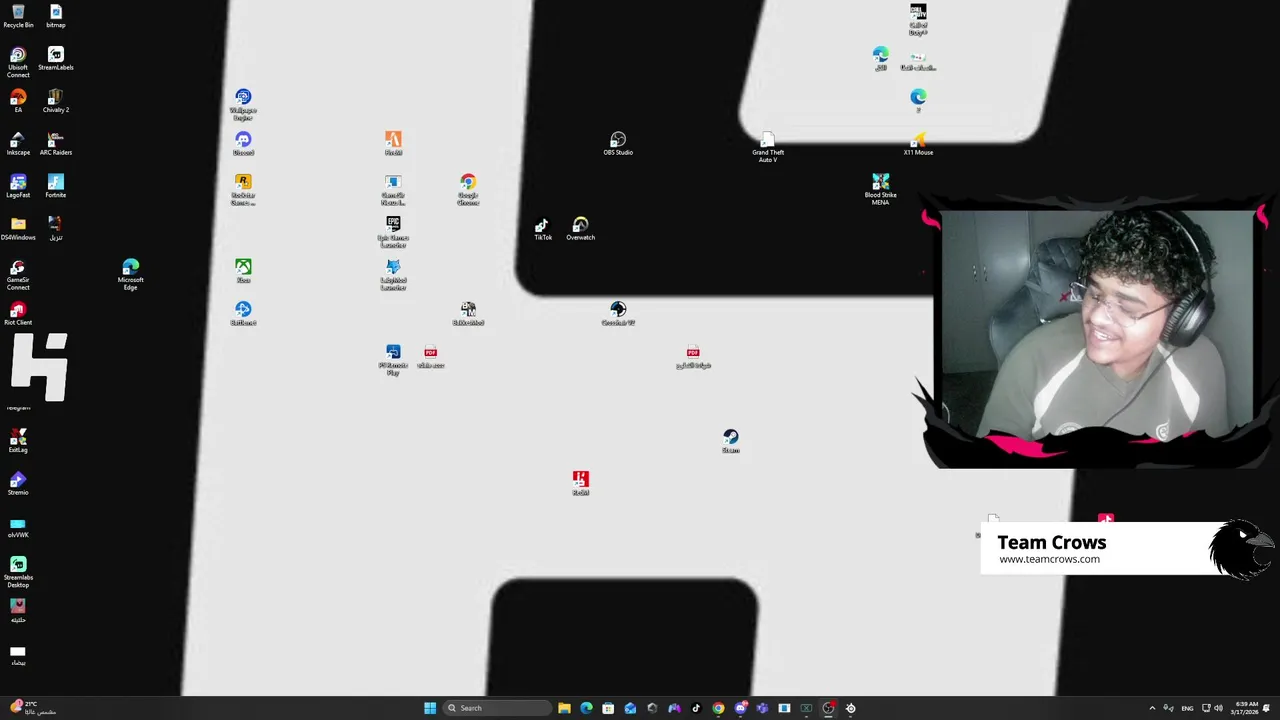Viewport: 1280px width, 720px height.
Task: Open the Recycle Bin desktop icon
Action: click(18, 16)
